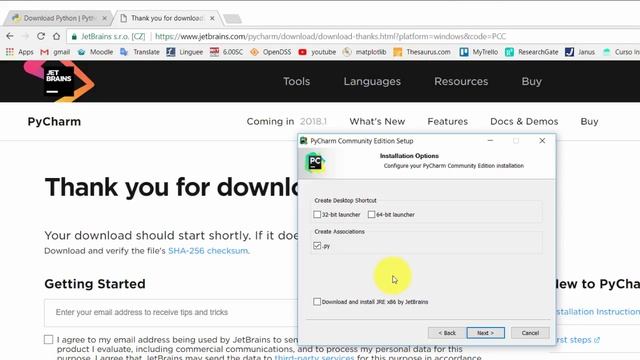The height and width of the screenshot is (360, 640).
Task: Switch to the Download Python tab
Action: [57, 18]
